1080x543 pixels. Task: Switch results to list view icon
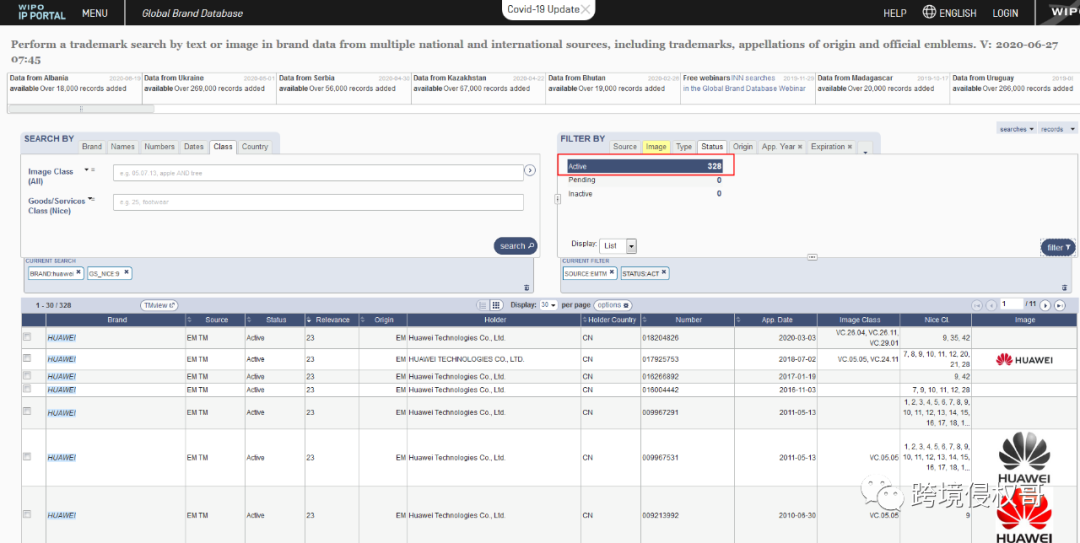pyautogui.click(x=483, y=305)
